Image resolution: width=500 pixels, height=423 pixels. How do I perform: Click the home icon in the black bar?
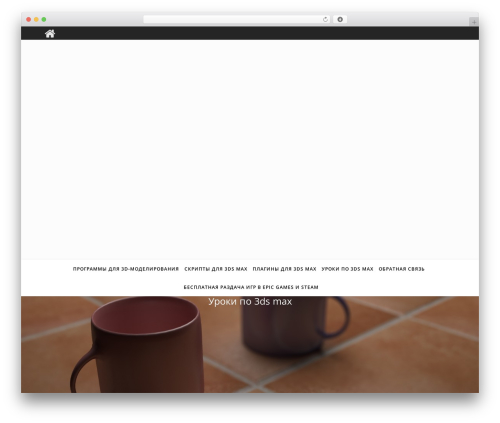click(50, 33)
